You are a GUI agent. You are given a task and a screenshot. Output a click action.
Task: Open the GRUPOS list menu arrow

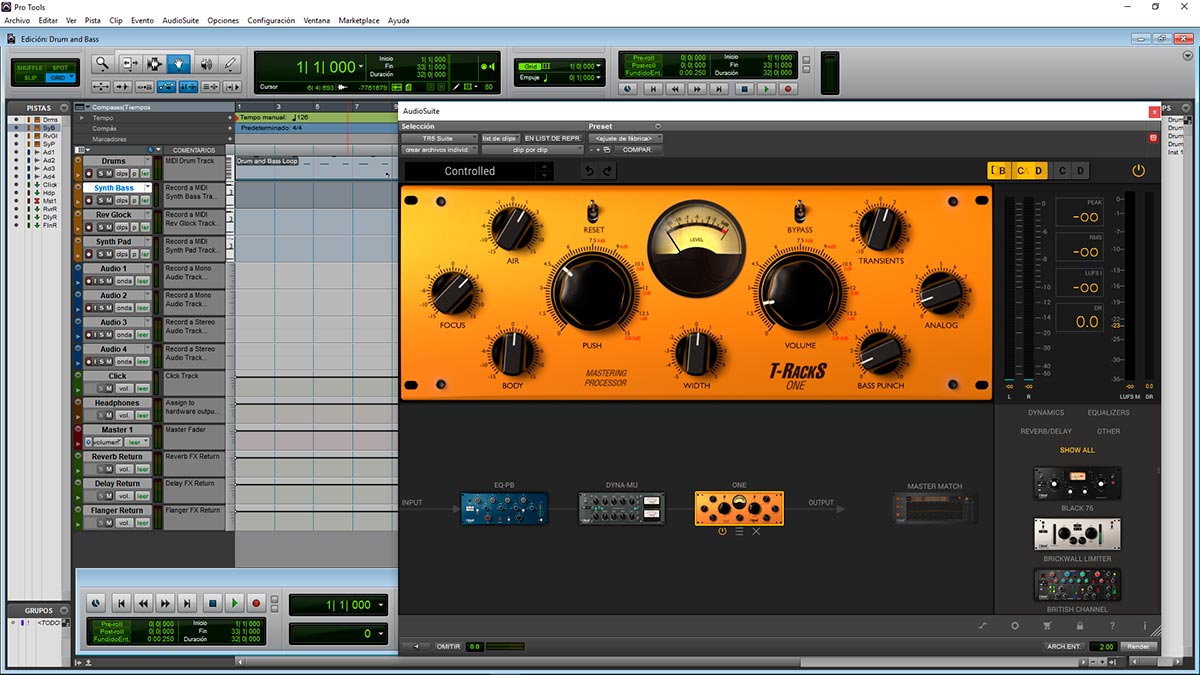tap(65, 610)
